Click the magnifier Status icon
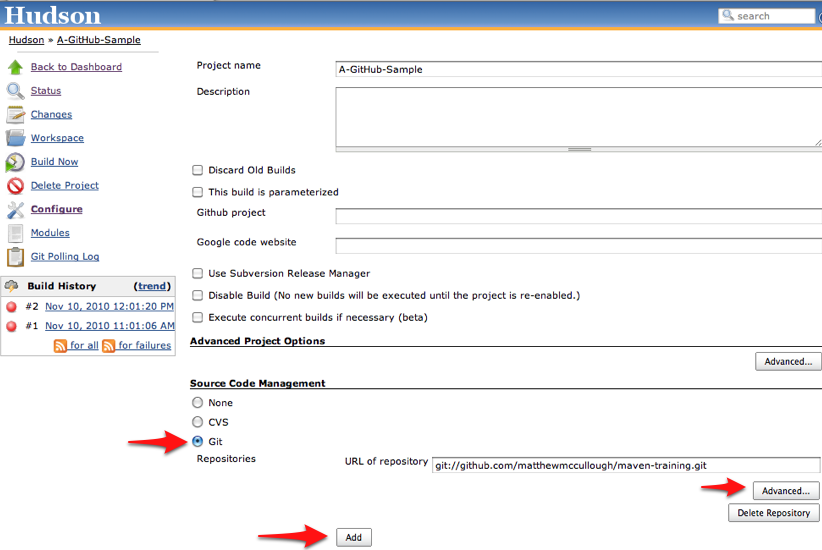 click(x=15, y=91)
